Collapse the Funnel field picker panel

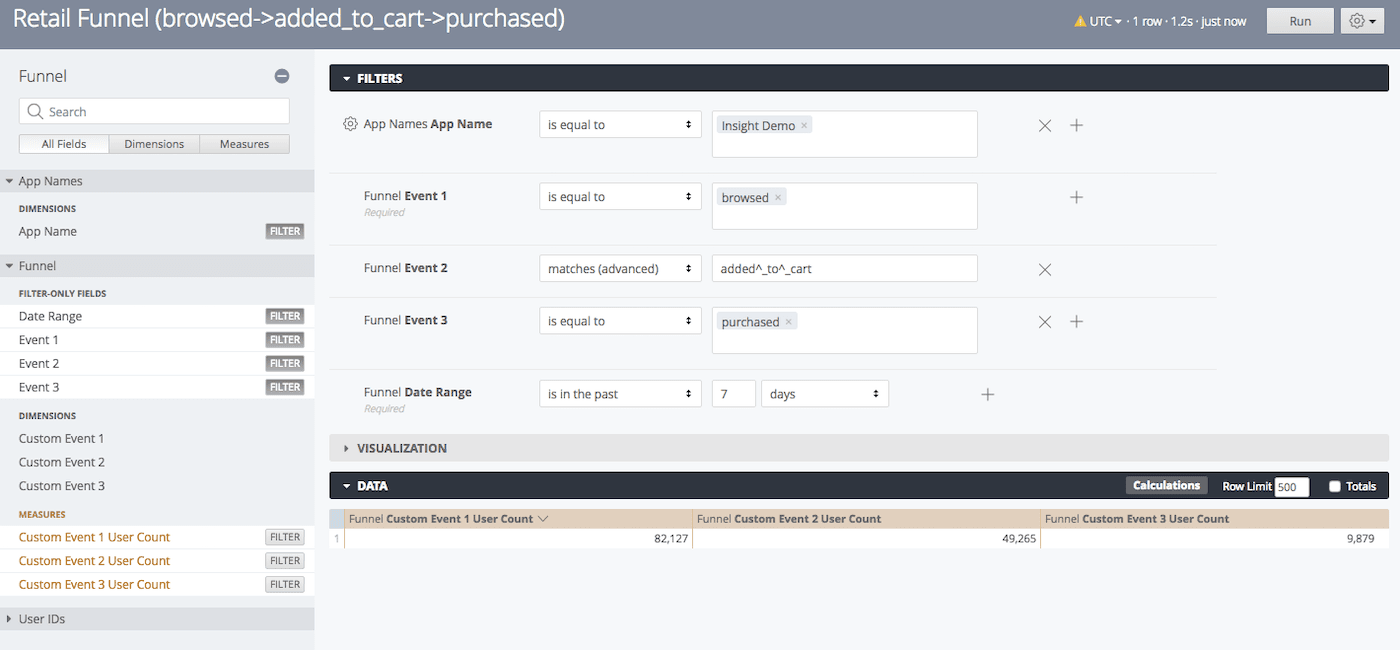click(x=282, y=76)
